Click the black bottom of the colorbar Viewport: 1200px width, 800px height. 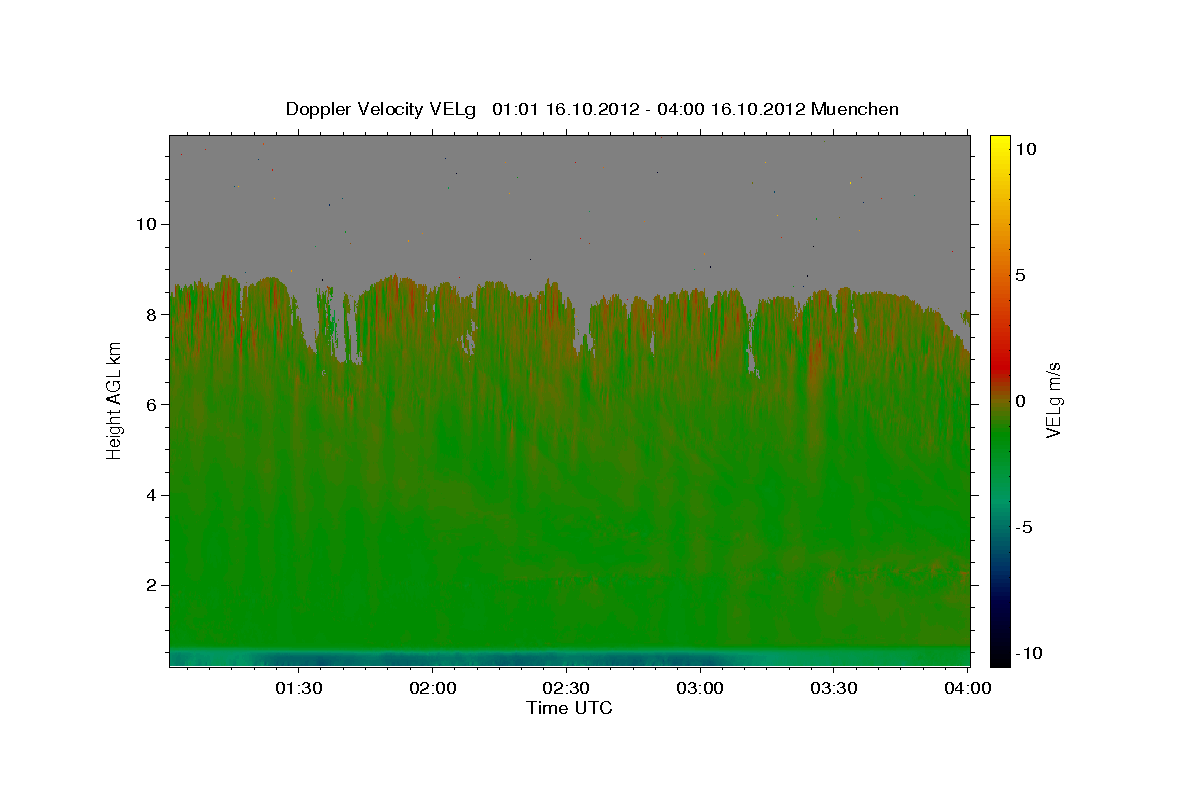tap(999, 658)
